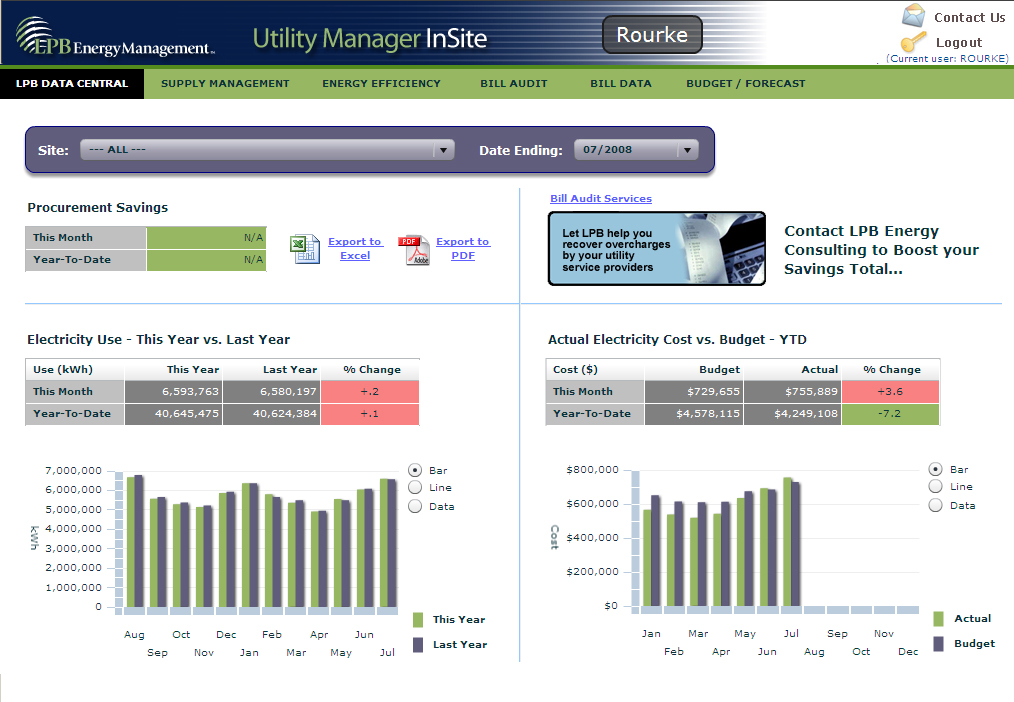Open the Supply Management tab
Screen dimensions: 1014x702
click(x=225, y=83)
